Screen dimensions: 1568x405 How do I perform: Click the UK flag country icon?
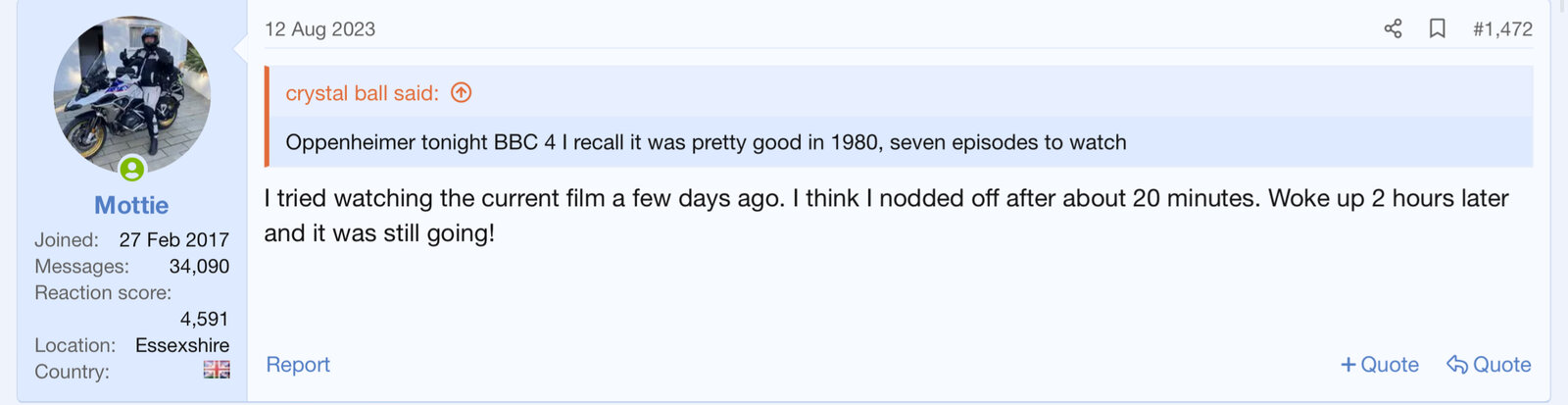(x=217, y=370)
